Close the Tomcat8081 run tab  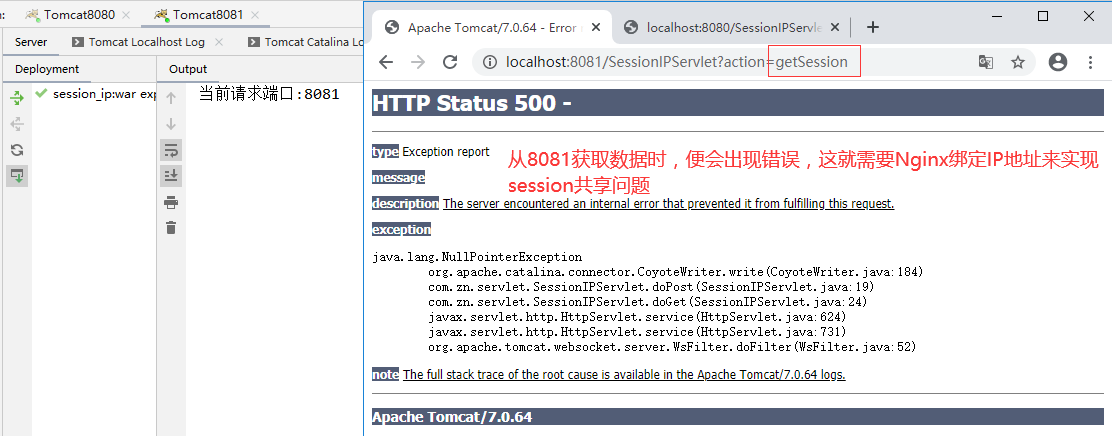[x=254, y=15]
